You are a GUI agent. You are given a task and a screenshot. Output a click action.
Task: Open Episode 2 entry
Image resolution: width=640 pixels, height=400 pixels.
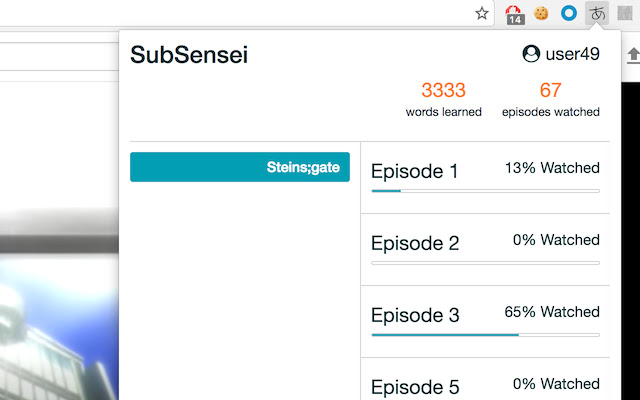pos(414,243)
